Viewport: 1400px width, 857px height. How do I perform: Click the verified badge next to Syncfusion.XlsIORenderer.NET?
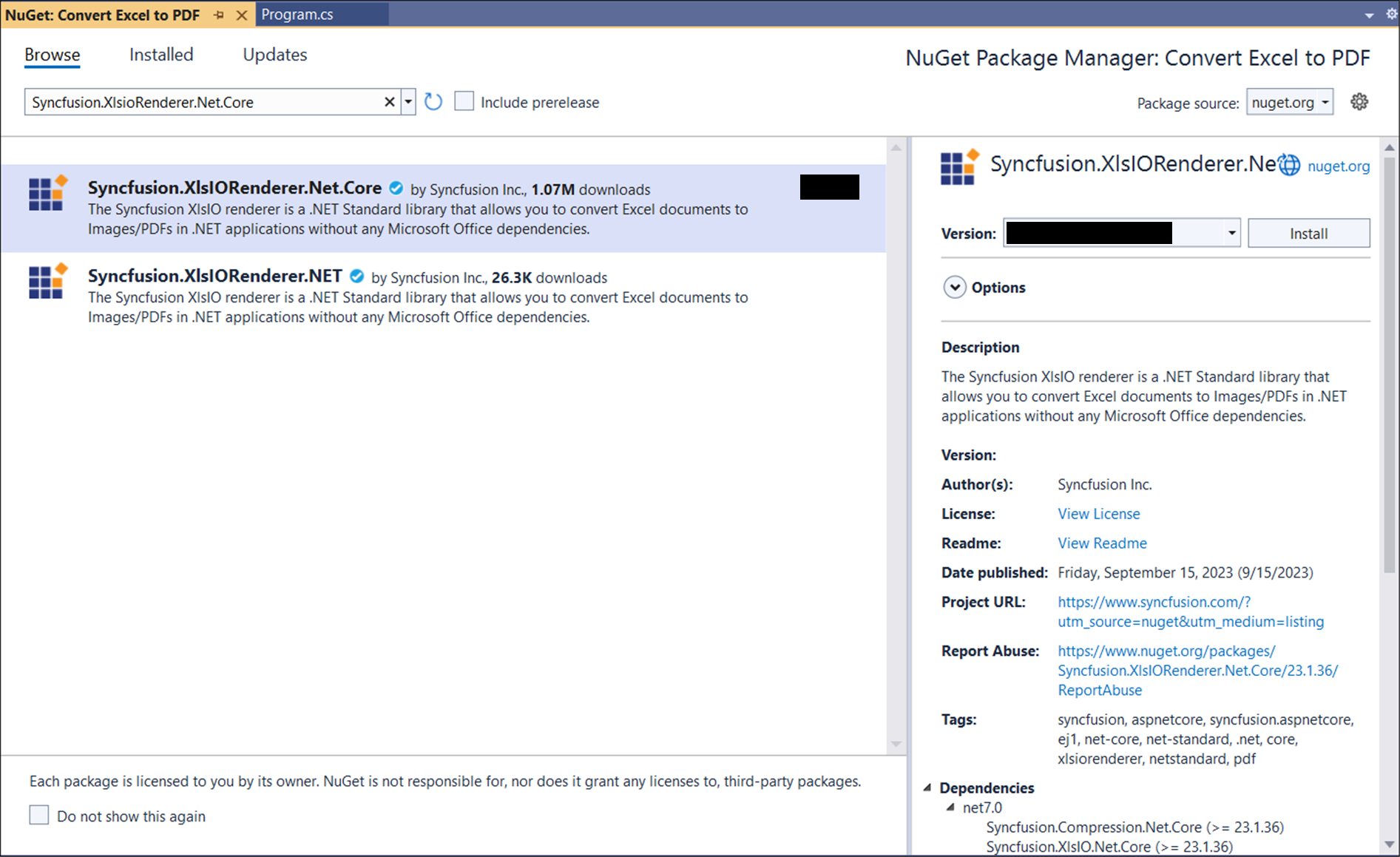click(357, 276)
